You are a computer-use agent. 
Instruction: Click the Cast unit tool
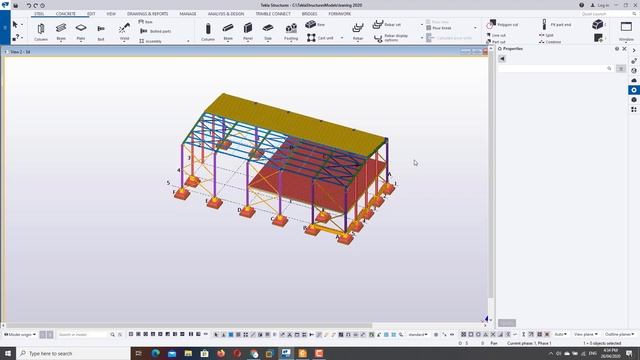tap(320, 38)
